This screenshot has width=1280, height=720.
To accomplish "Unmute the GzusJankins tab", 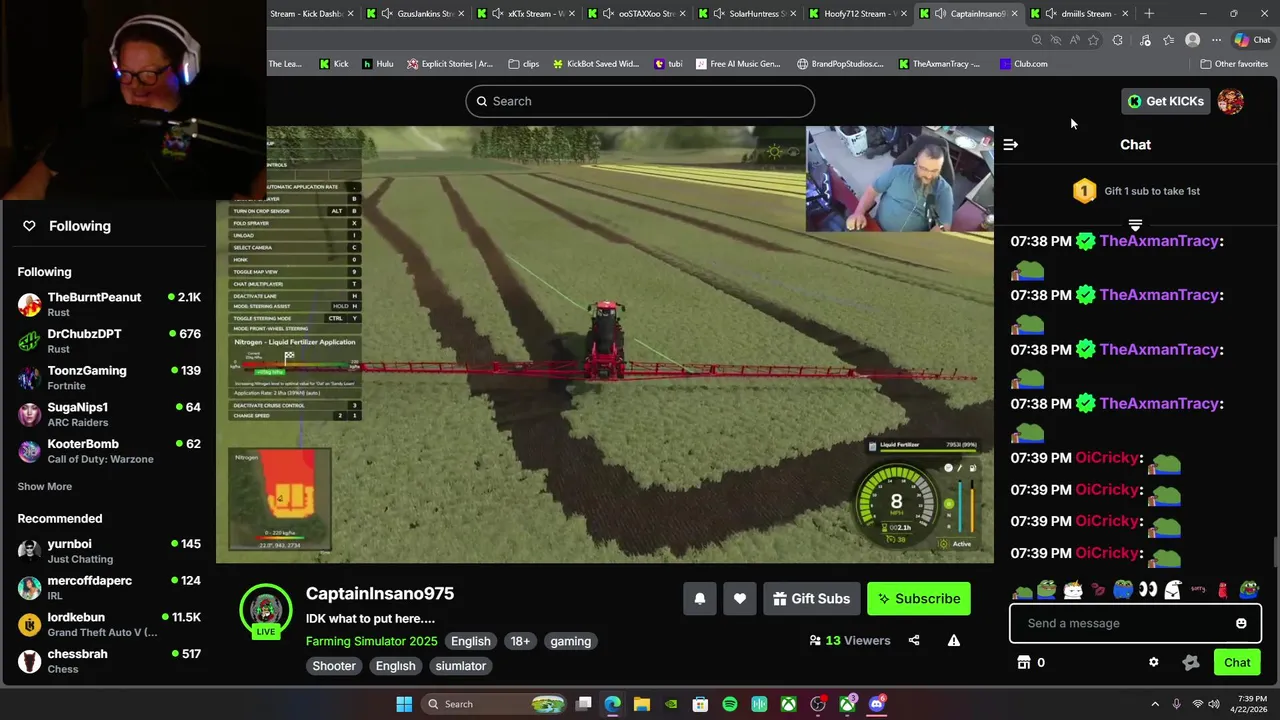I will (x=386, y=14).
